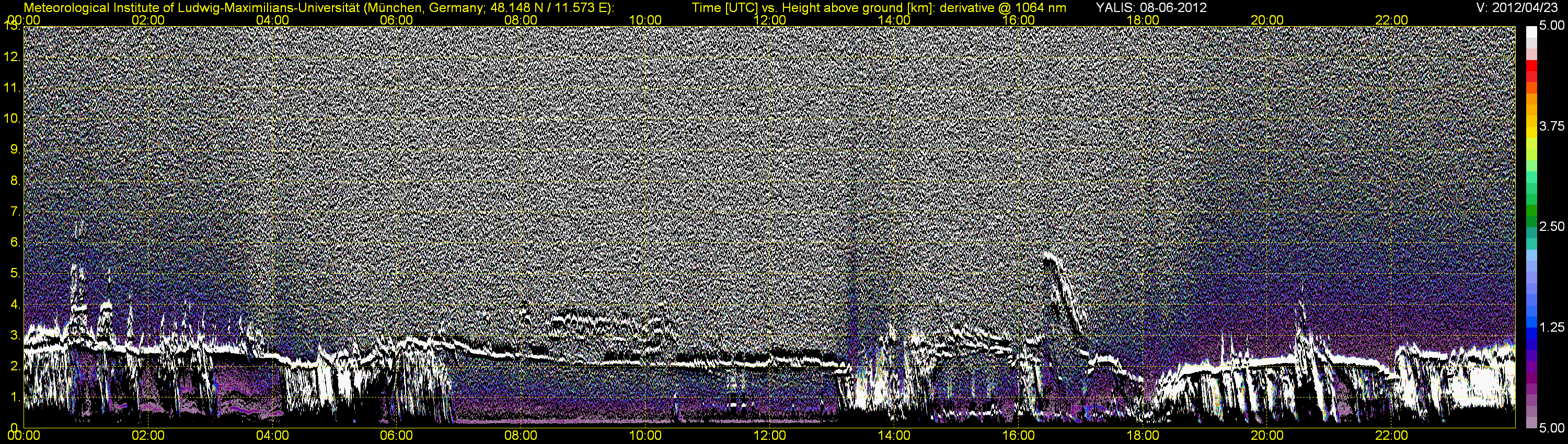Click the 1.25 label on the color scale
The height and width of the screenshot is (444, 1568).
click(1552, 327)
